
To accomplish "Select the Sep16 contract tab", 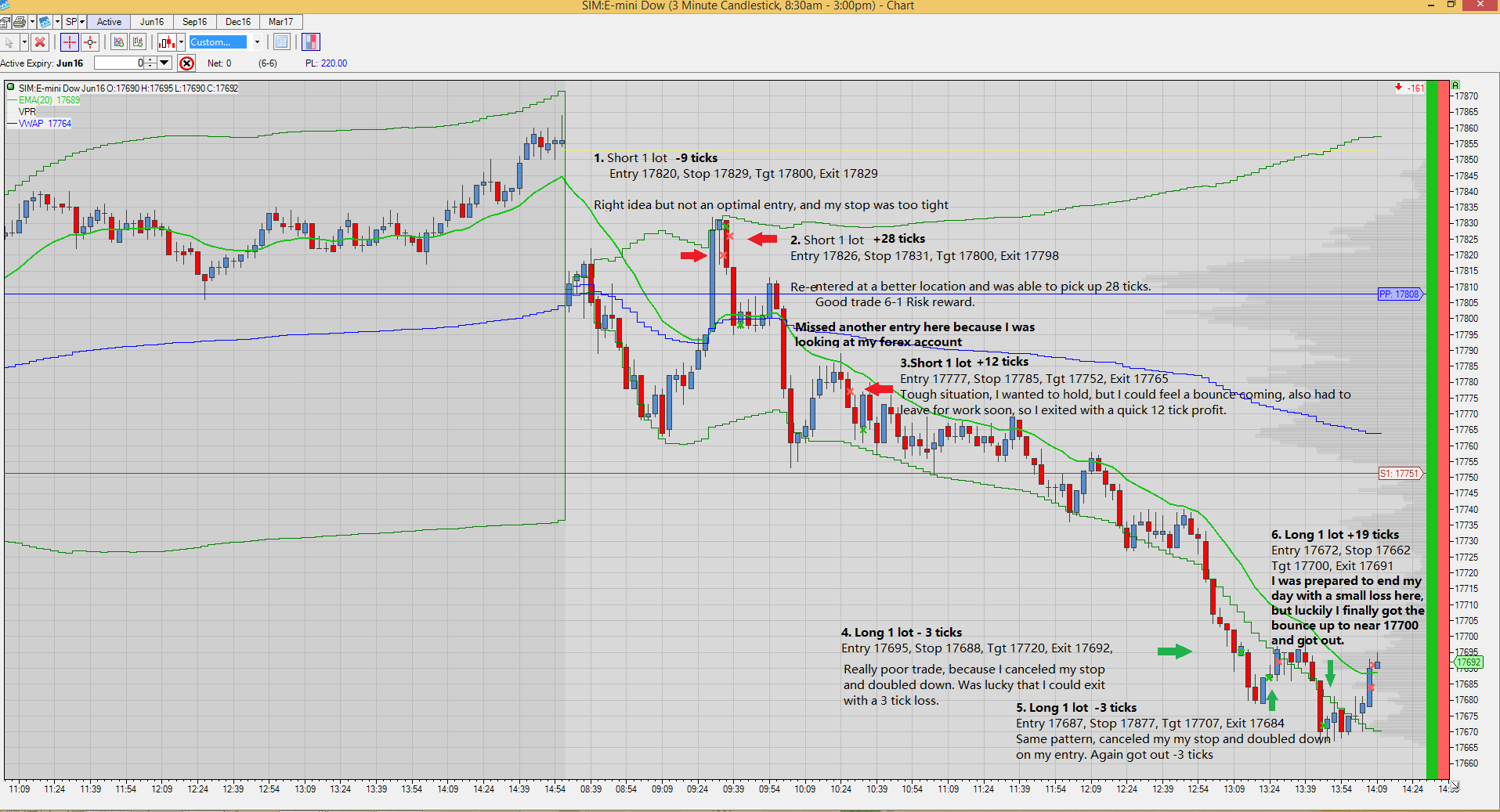I will pos(195,22).
